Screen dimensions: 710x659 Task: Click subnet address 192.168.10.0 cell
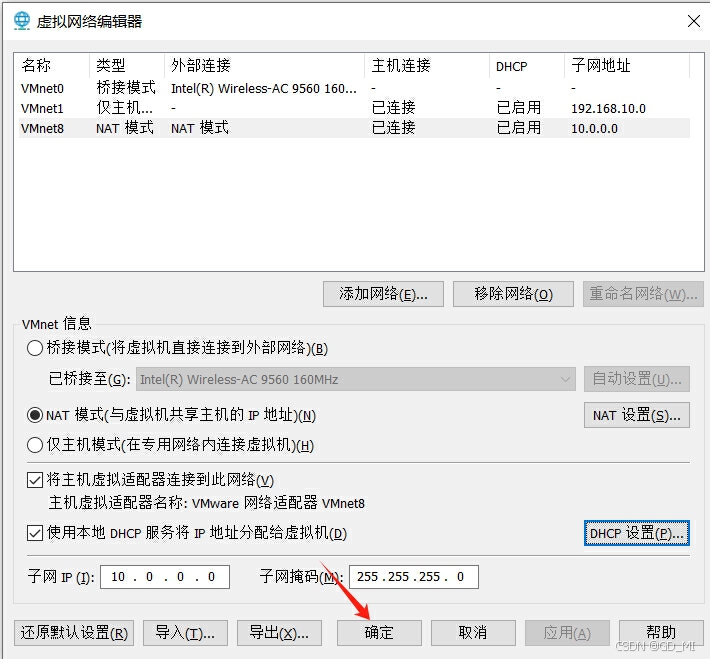click(x=608, y=109)
